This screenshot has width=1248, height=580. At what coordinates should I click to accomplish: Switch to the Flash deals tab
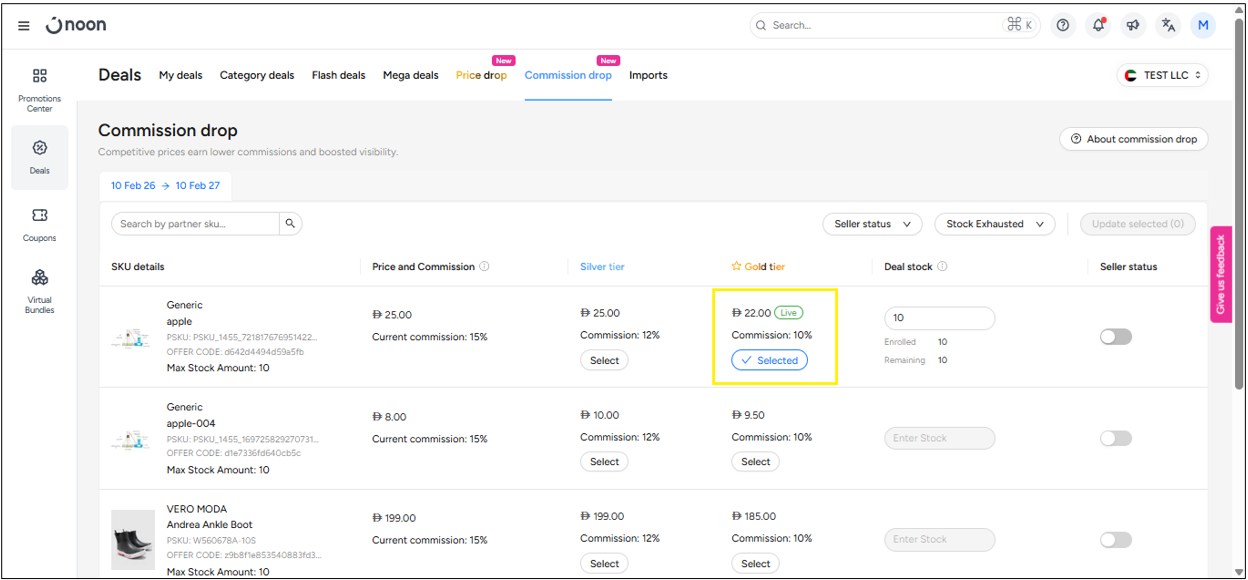click(338, 75)
